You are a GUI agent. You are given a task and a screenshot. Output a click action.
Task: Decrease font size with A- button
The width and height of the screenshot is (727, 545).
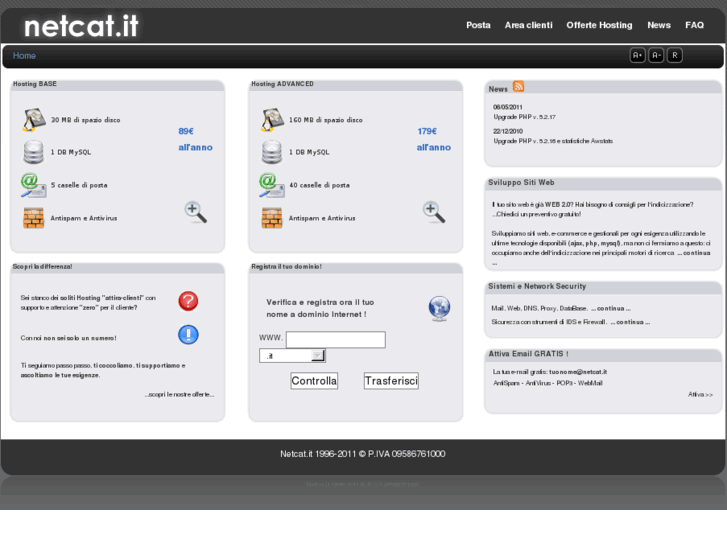point(656,55)
